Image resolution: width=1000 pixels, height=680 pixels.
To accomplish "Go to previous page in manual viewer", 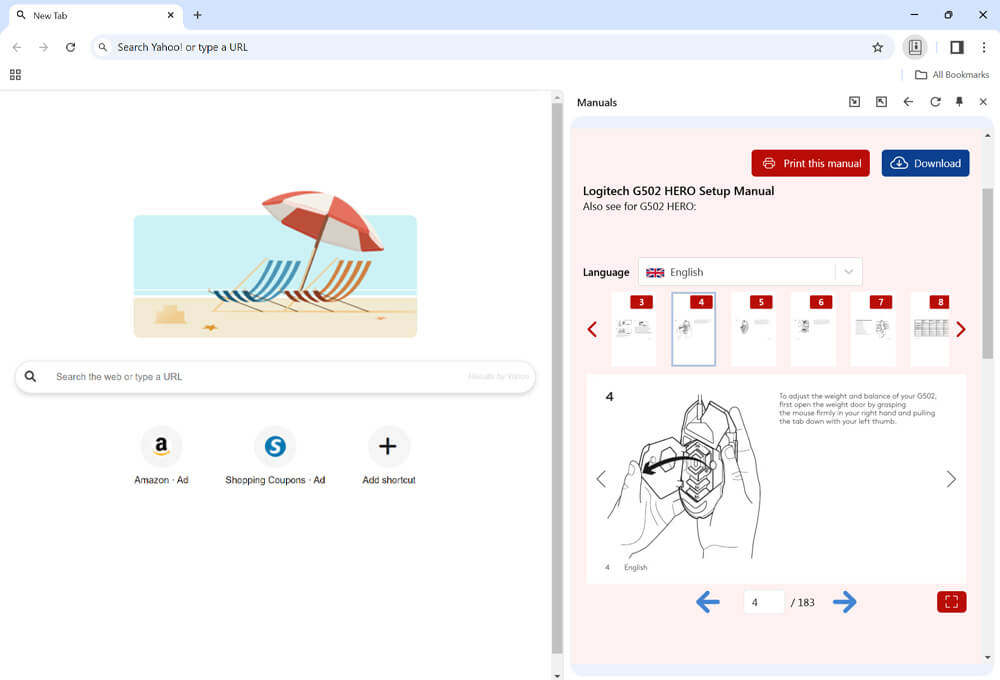I will (x=601, y=479).
